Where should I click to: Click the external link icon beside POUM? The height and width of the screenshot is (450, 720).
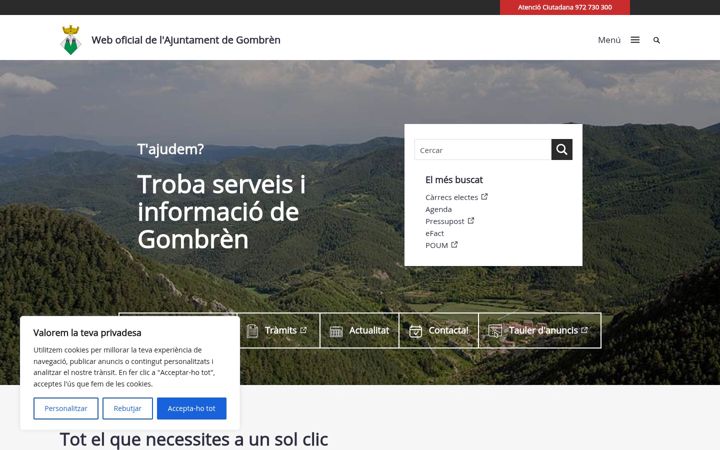[454, 245]
